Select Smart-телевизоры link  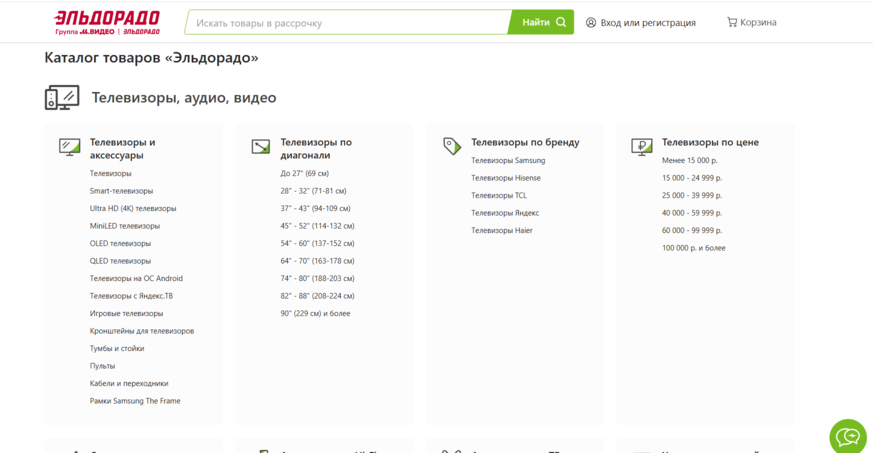tap(121, 191)
